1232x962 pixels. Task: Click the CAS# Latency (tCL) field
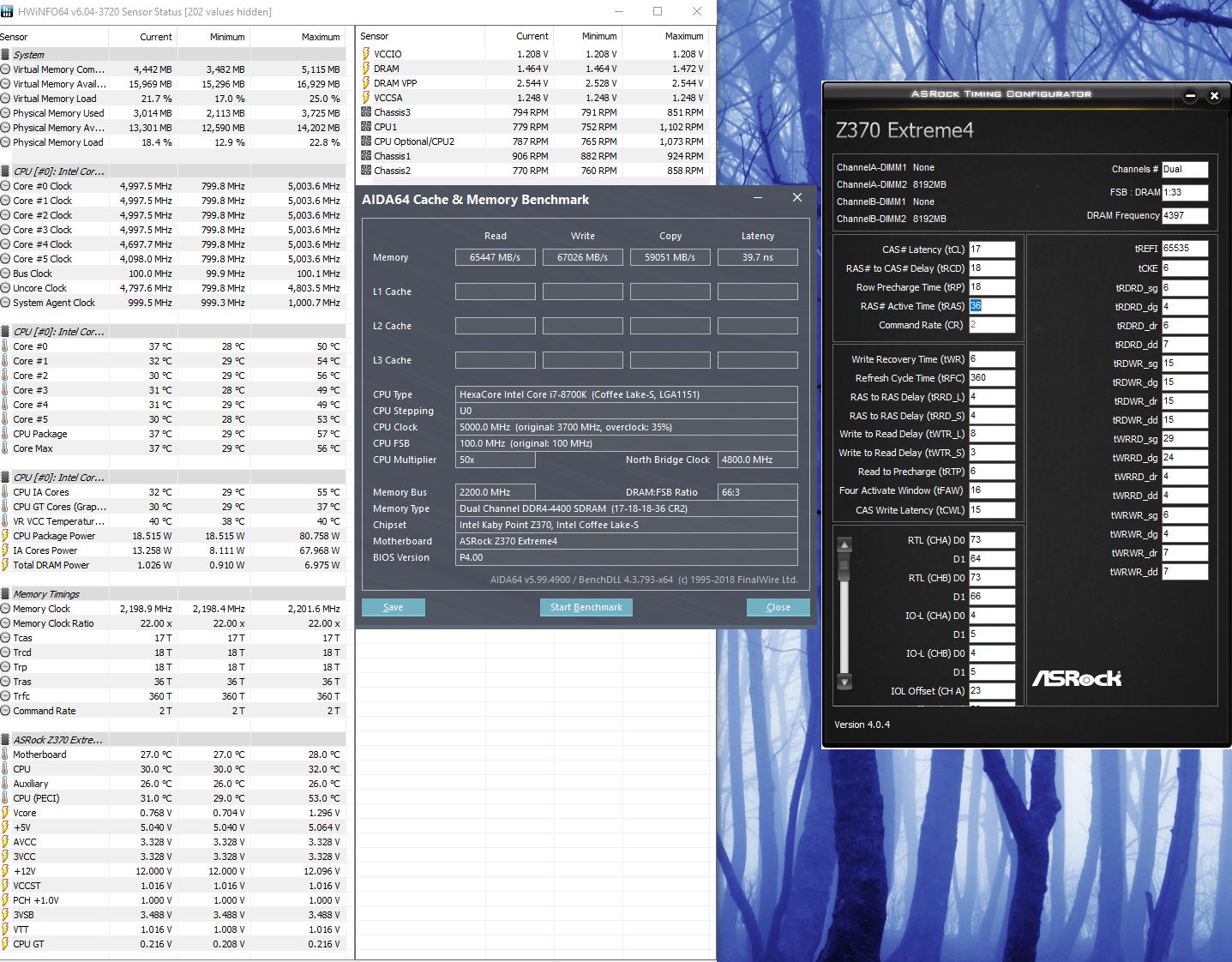point(992,250)
